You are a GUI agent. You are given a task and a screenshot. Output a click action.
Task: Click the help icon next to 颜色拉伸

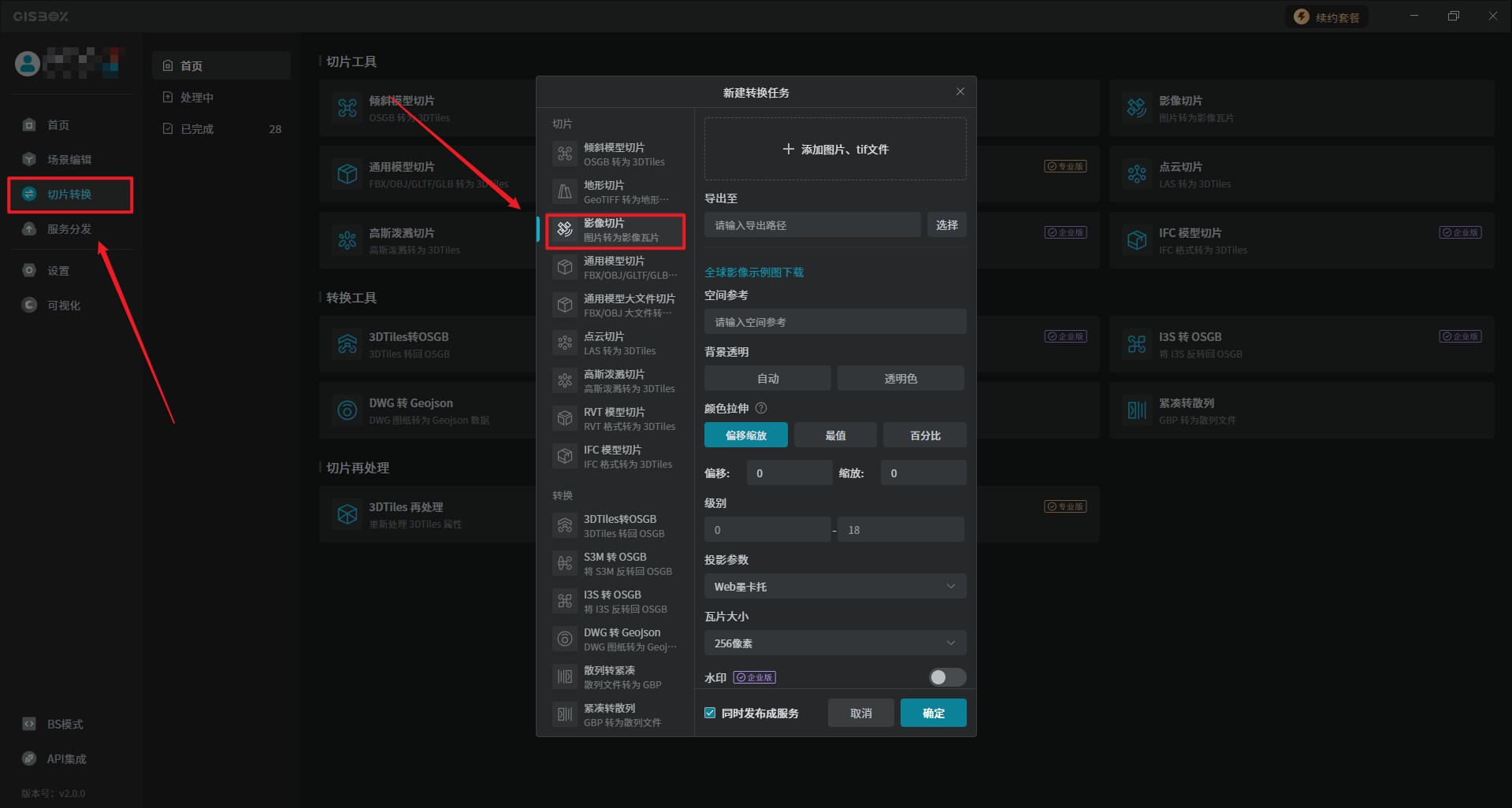click(761, 408)
